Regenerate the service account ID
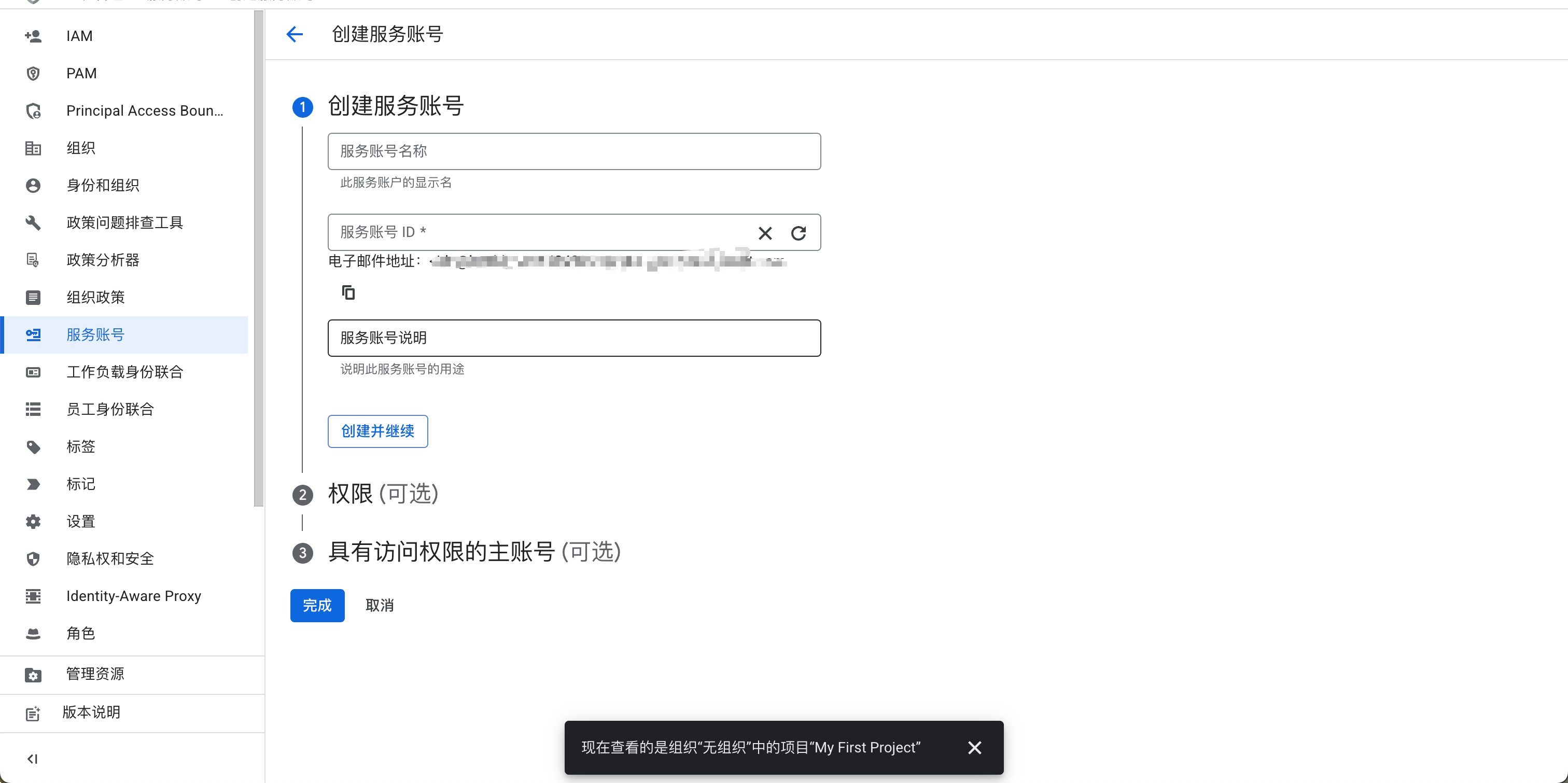This screenshot has width=1568, height=783. [x=799, y=233]
